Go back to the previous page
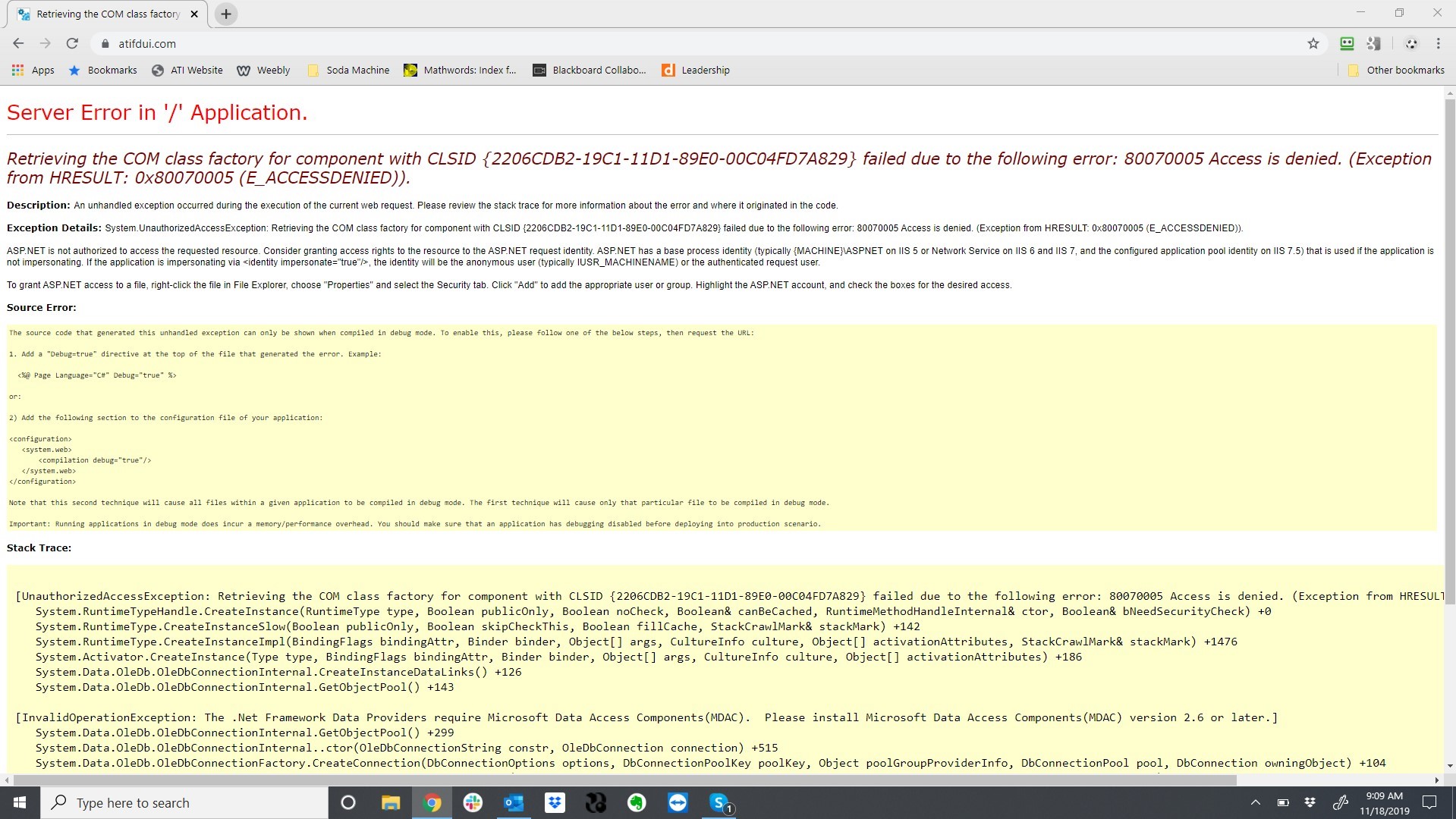 coord(18,43)
